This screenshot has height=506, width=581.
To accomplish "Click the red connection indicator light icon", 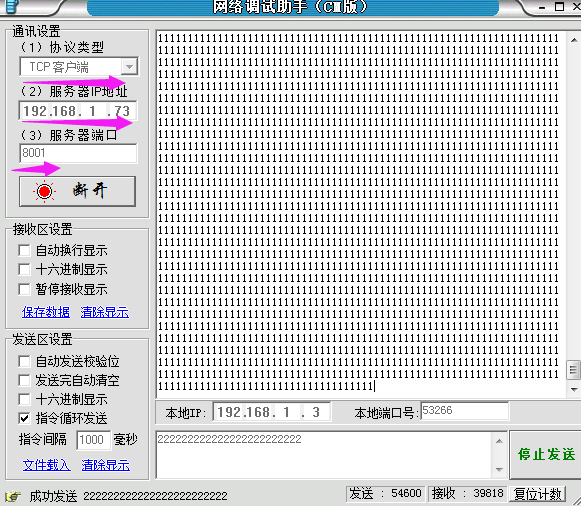I will coord(44,191).
